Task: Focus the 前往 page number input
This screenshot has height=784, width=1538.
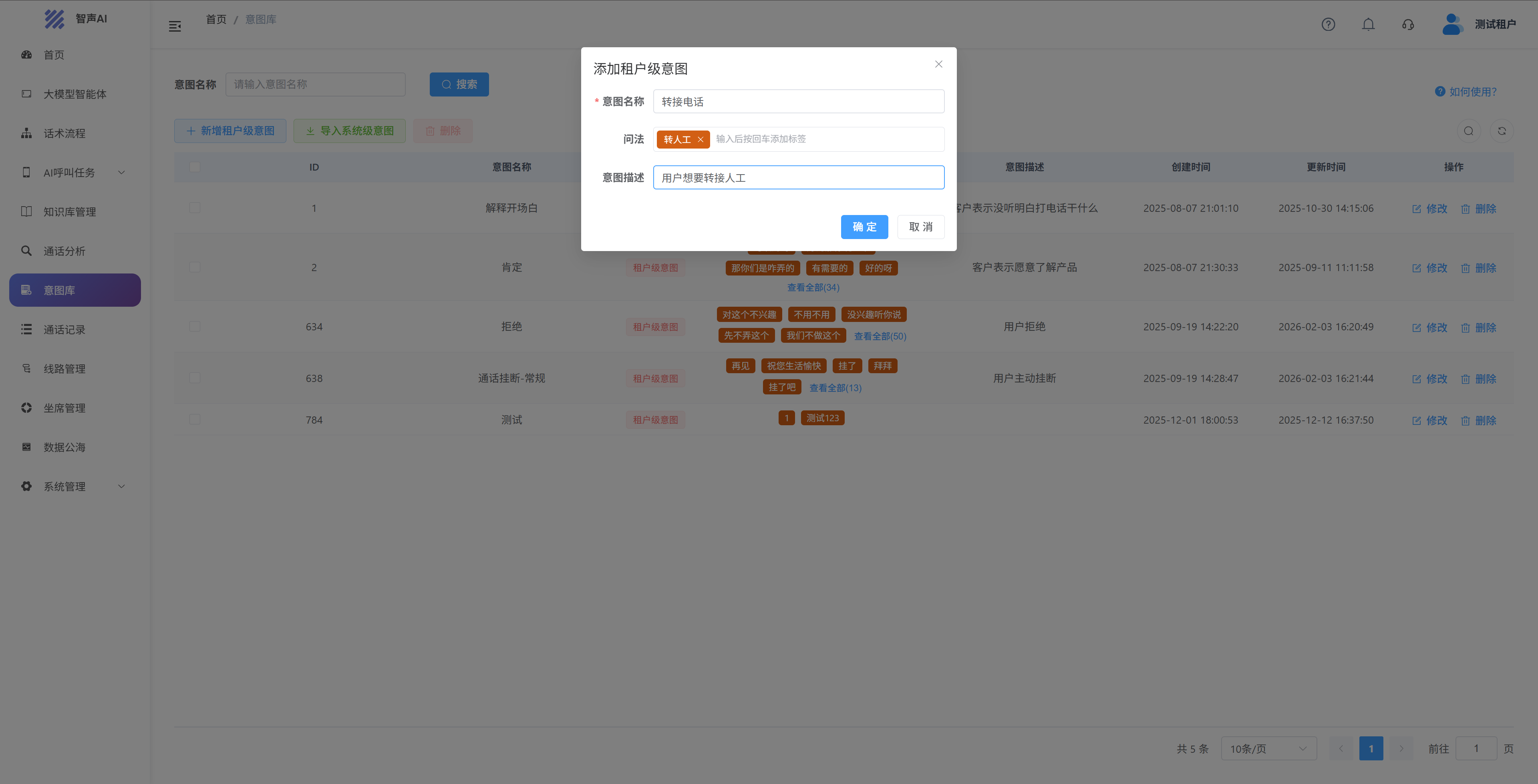Action: tap(1476, 749)
